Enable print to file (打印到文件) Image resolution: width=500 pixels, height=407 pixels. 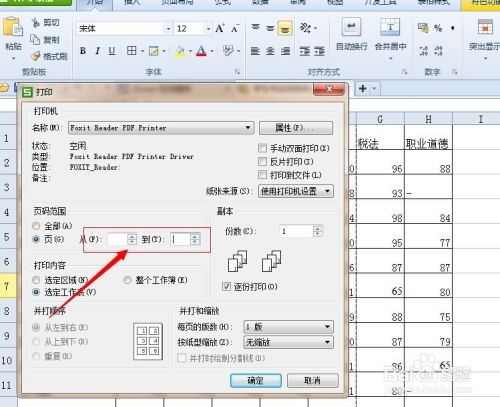click(x=263, y=175)
